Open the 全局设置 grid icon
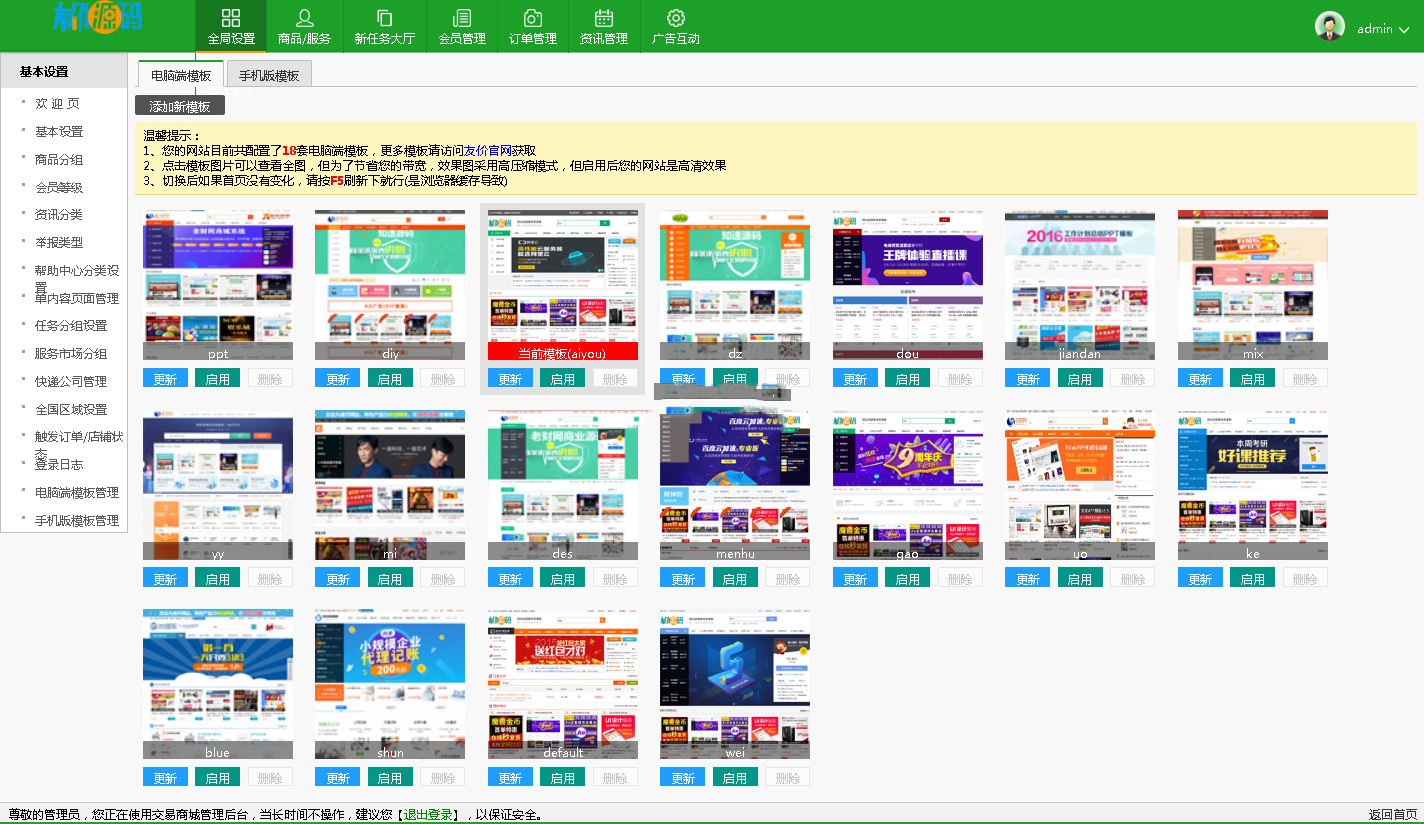 231,18
